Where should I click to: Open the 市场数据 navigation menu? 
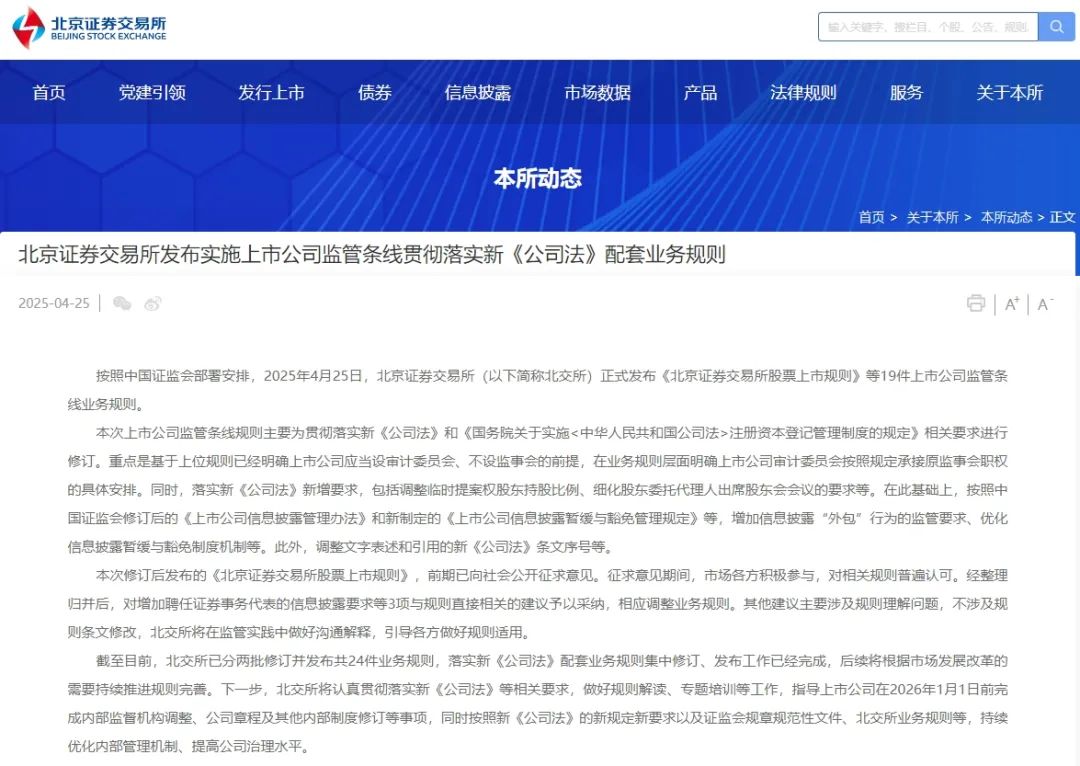click(x=597, y=92)
